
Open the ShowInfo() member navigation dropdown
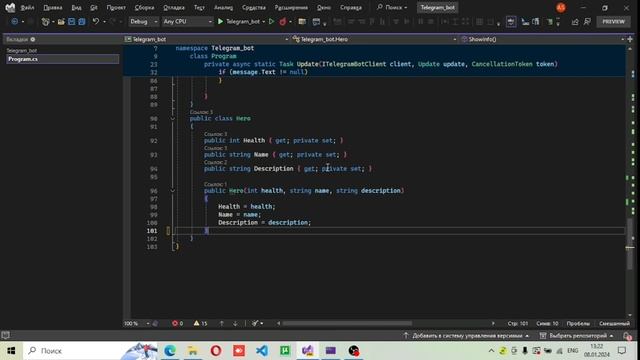542,39
